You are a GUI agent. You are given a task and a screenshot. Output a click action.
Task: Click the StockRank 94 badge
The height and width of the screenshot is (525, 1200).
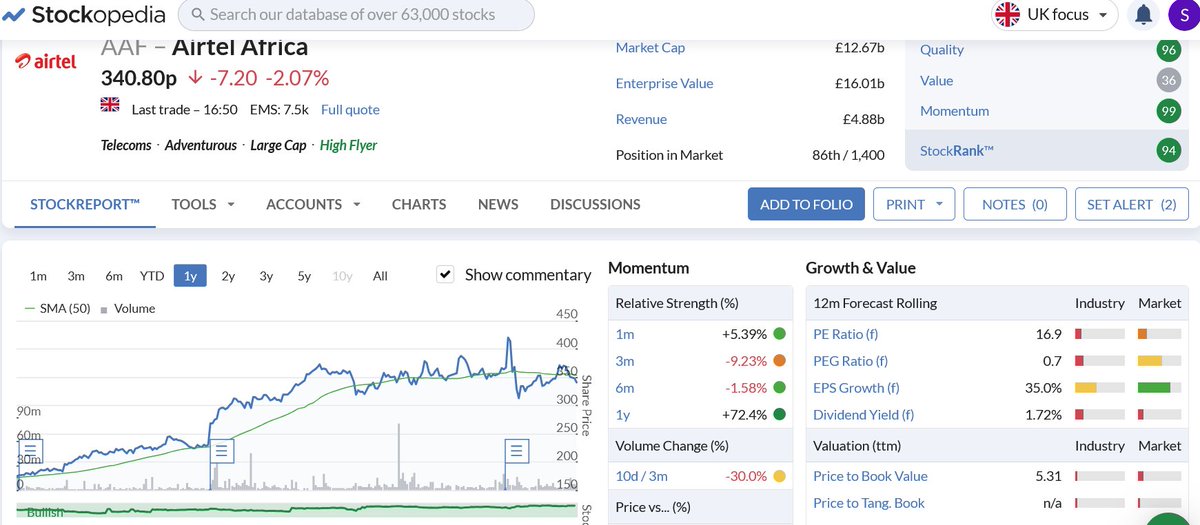tap(1167, 151)
